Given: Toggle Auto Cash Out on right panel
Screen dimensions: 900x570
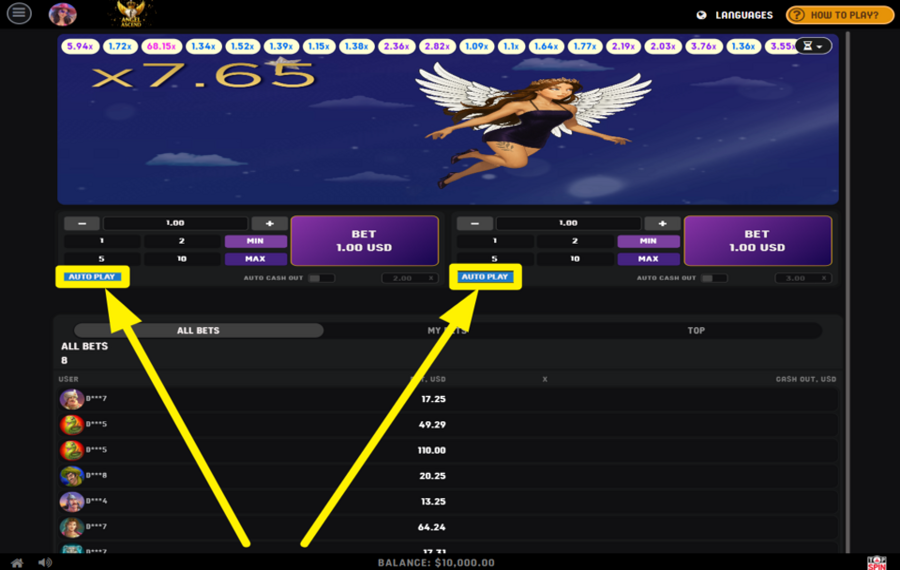Looking at the screenshot, I should 713,278.
